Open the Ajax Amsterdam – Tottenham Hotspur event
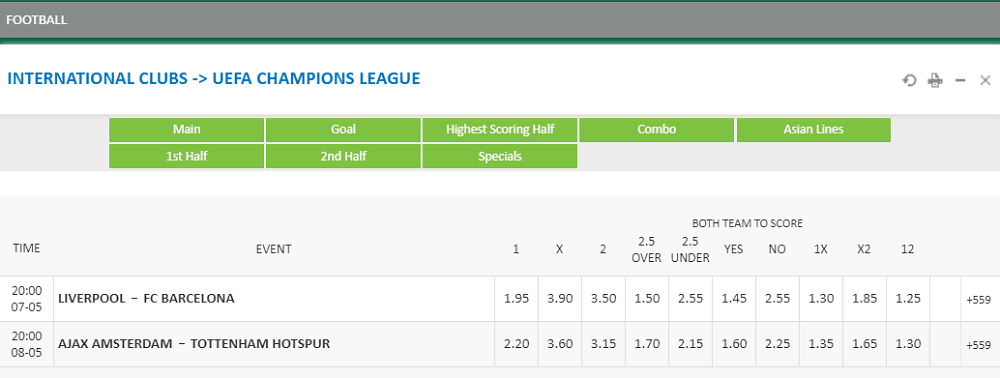This screenshot has width=1000, height=378. [x=194, y=344]
